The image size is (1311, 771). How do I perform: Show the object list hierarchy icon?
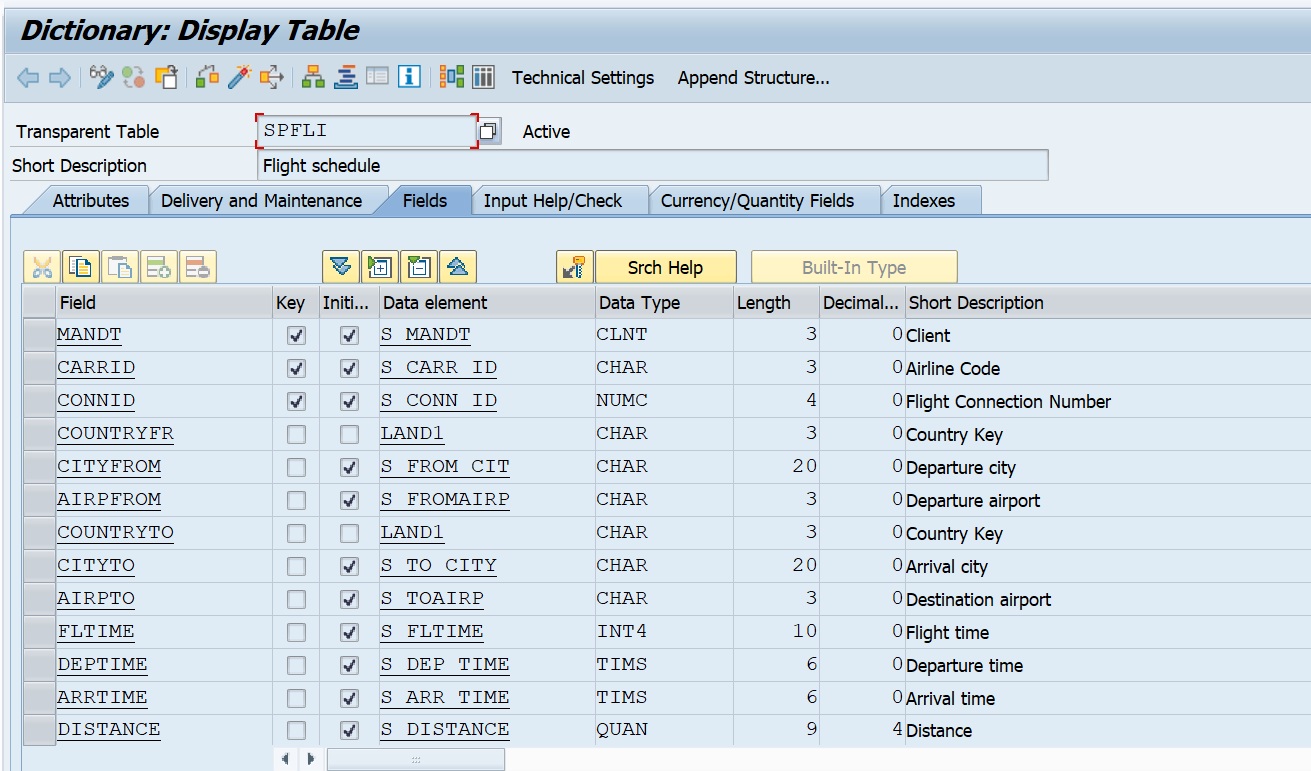(x=314, y=77)
